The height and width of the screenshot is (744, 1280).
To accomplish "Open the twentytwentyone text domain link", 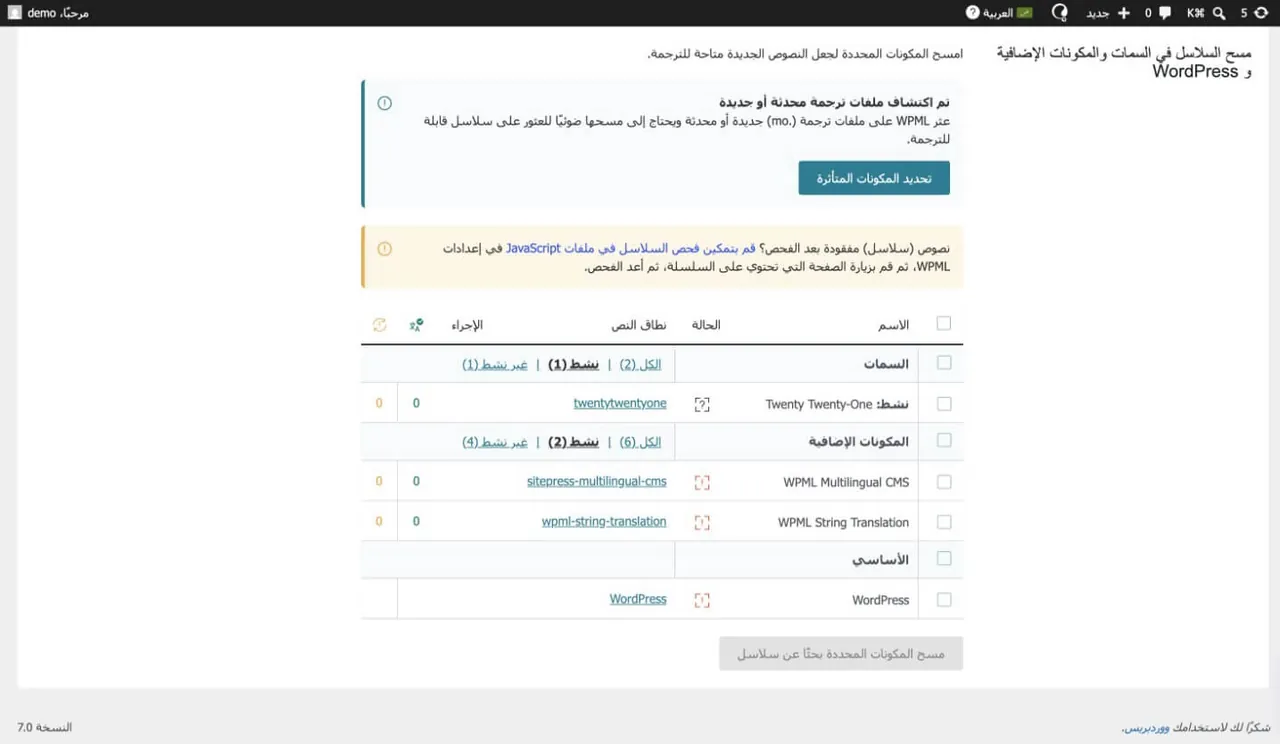I will pyautogui.click(x=620, y=403).
